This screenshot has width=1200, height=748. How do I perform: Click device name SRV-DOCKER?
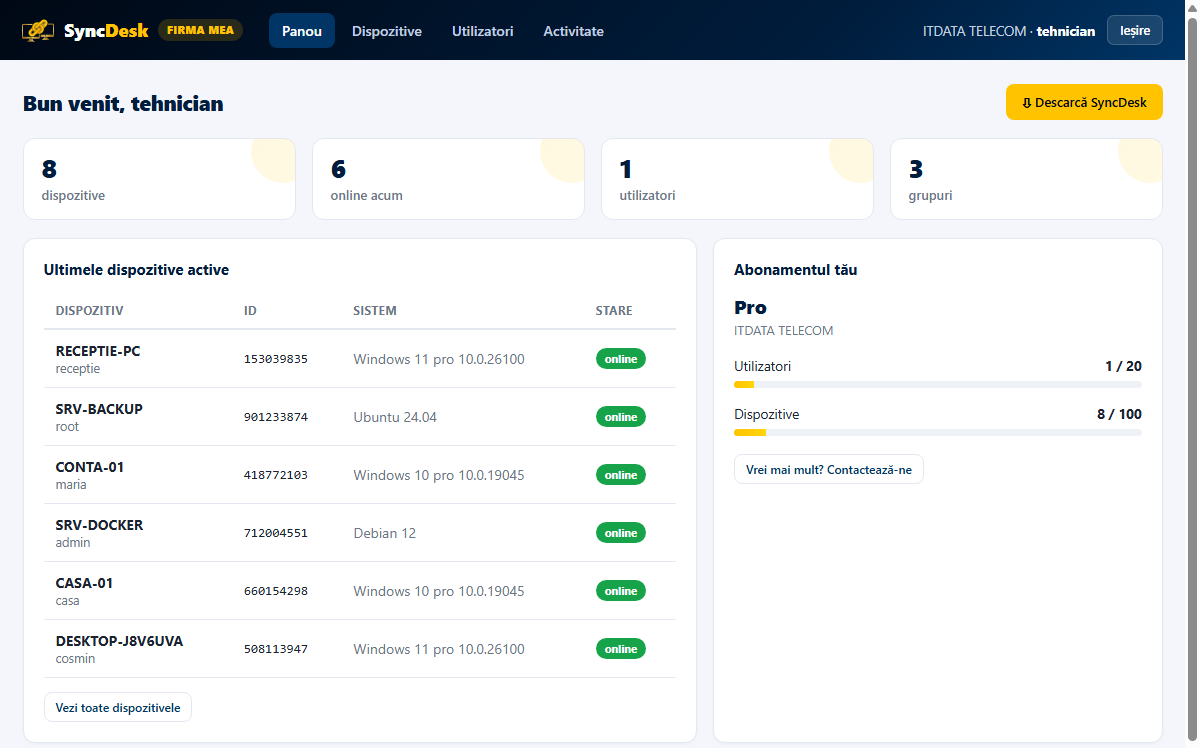pyautogui.click(x=99, y=525)
